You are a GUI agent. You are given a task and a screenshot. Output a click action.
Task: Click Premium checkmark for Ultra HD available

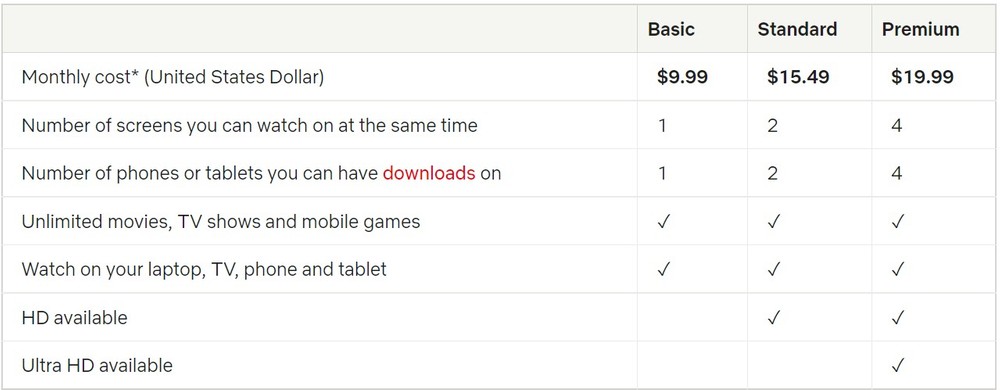[x=897, y=366]
